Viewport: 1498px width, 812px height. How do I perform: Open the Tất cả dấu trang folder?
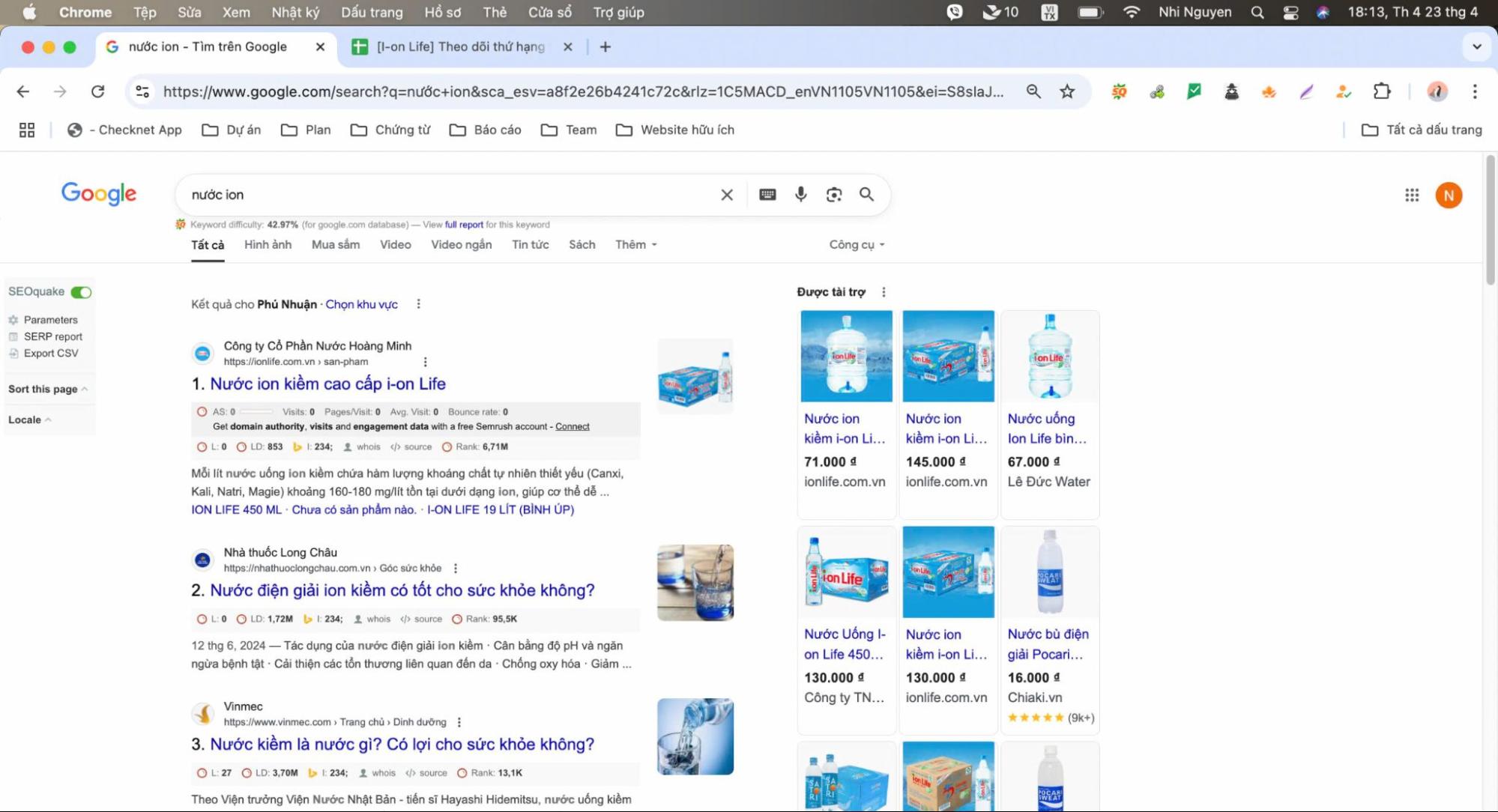1422,130
